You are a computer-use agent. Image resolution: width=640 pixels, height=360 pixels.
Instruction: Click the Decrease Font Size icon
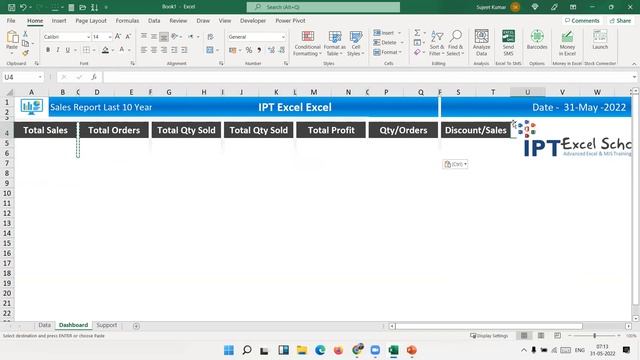pos(128,37)
